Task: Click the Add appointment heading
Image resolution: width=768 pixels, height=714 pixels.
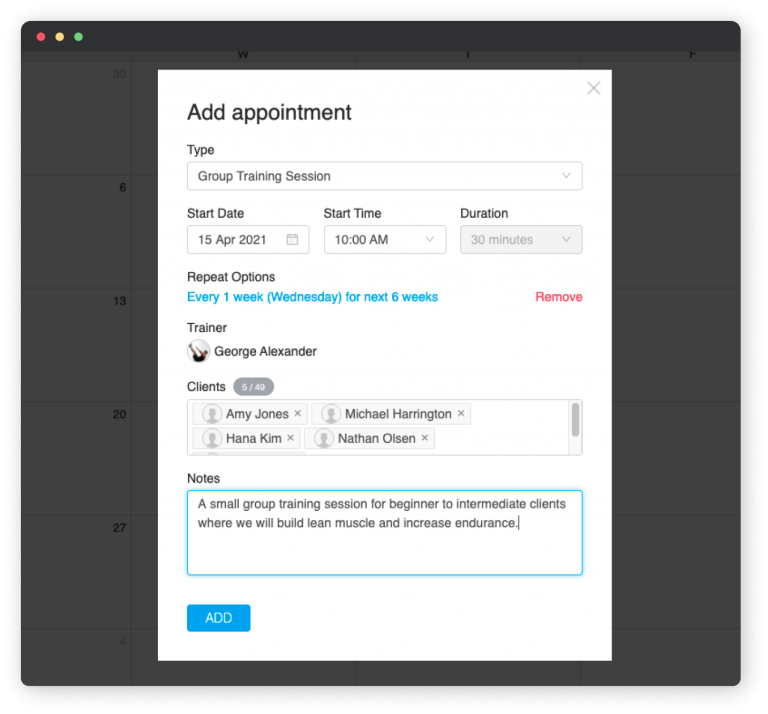Action: tap(269, 113)
